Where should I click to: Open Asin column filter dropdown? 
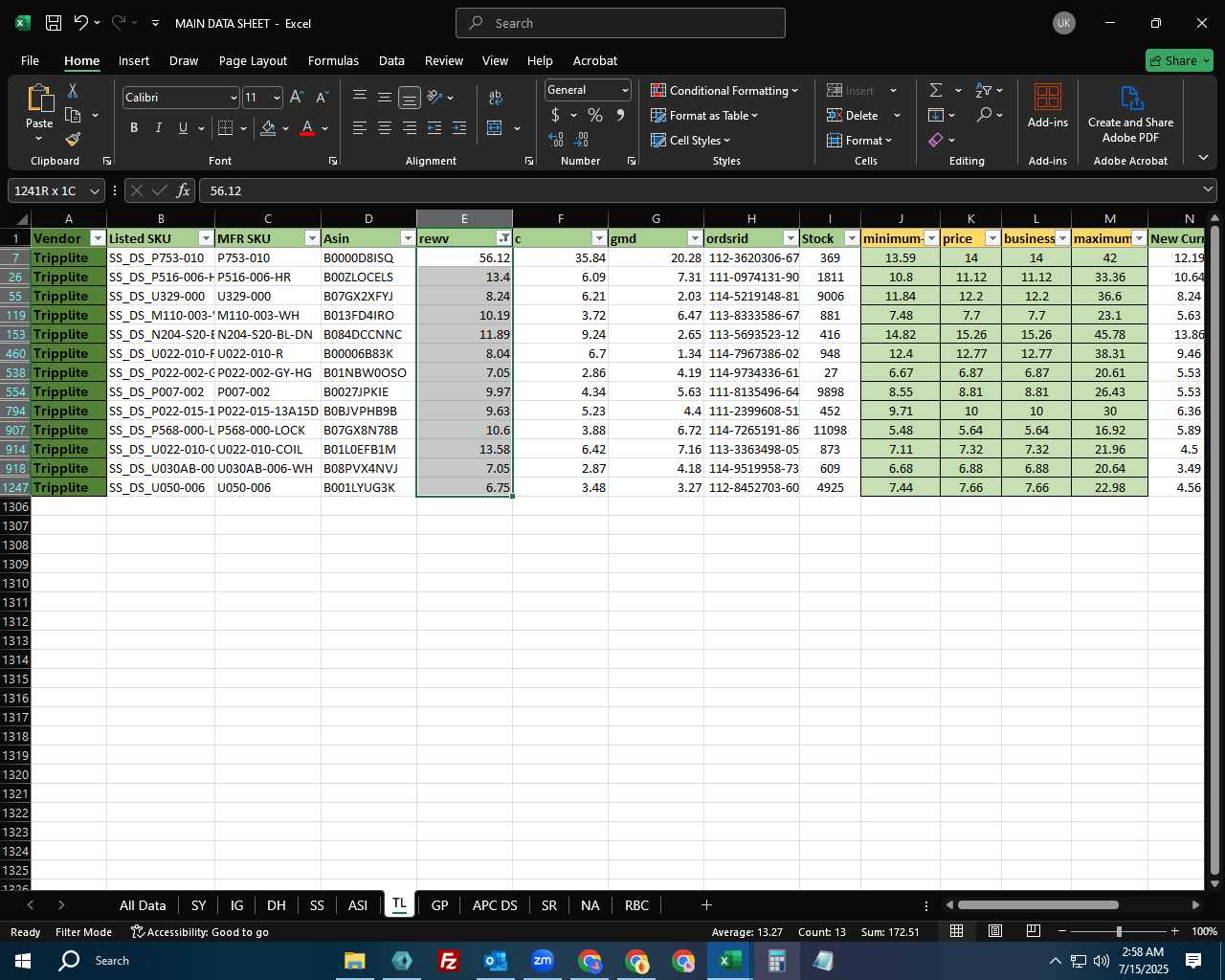pyautogui.click(x=408, y=238)
